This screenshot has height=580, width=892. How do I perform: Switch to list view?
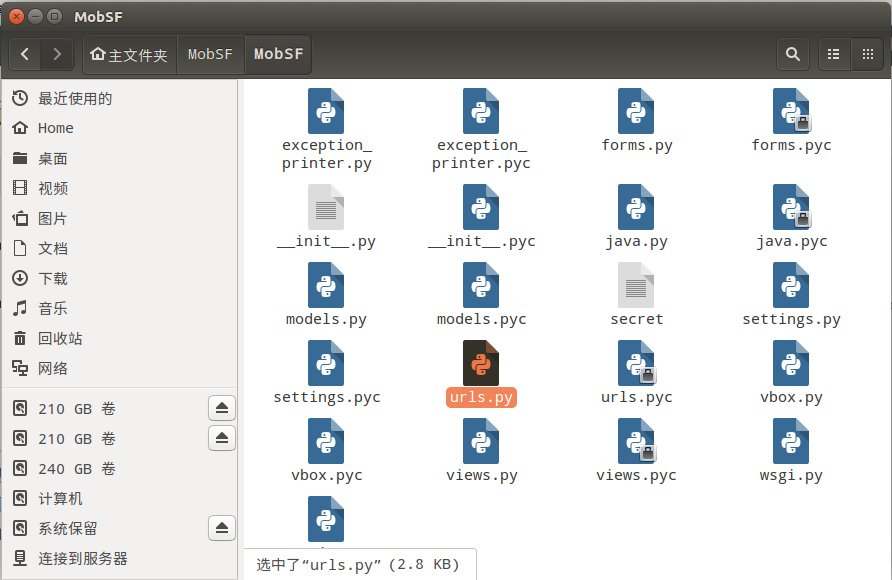pos(833,54)
